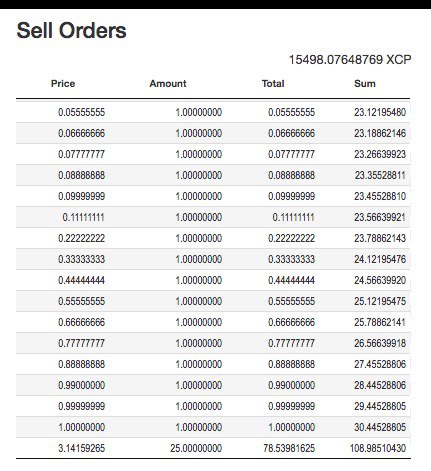The height and width of the screenshot is (471, 431).
Task: Choose the 0.07777777 price row
Action: (213, 154)
